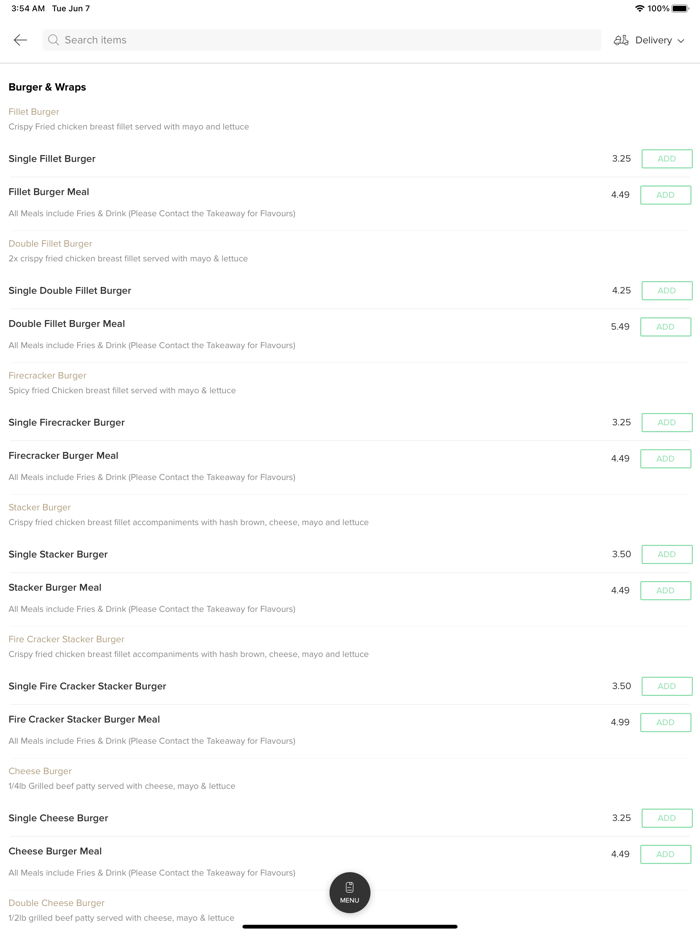Type in the Search items field
Image resolution: width=700 pixels, height=934 pixels.
(330, 40)
